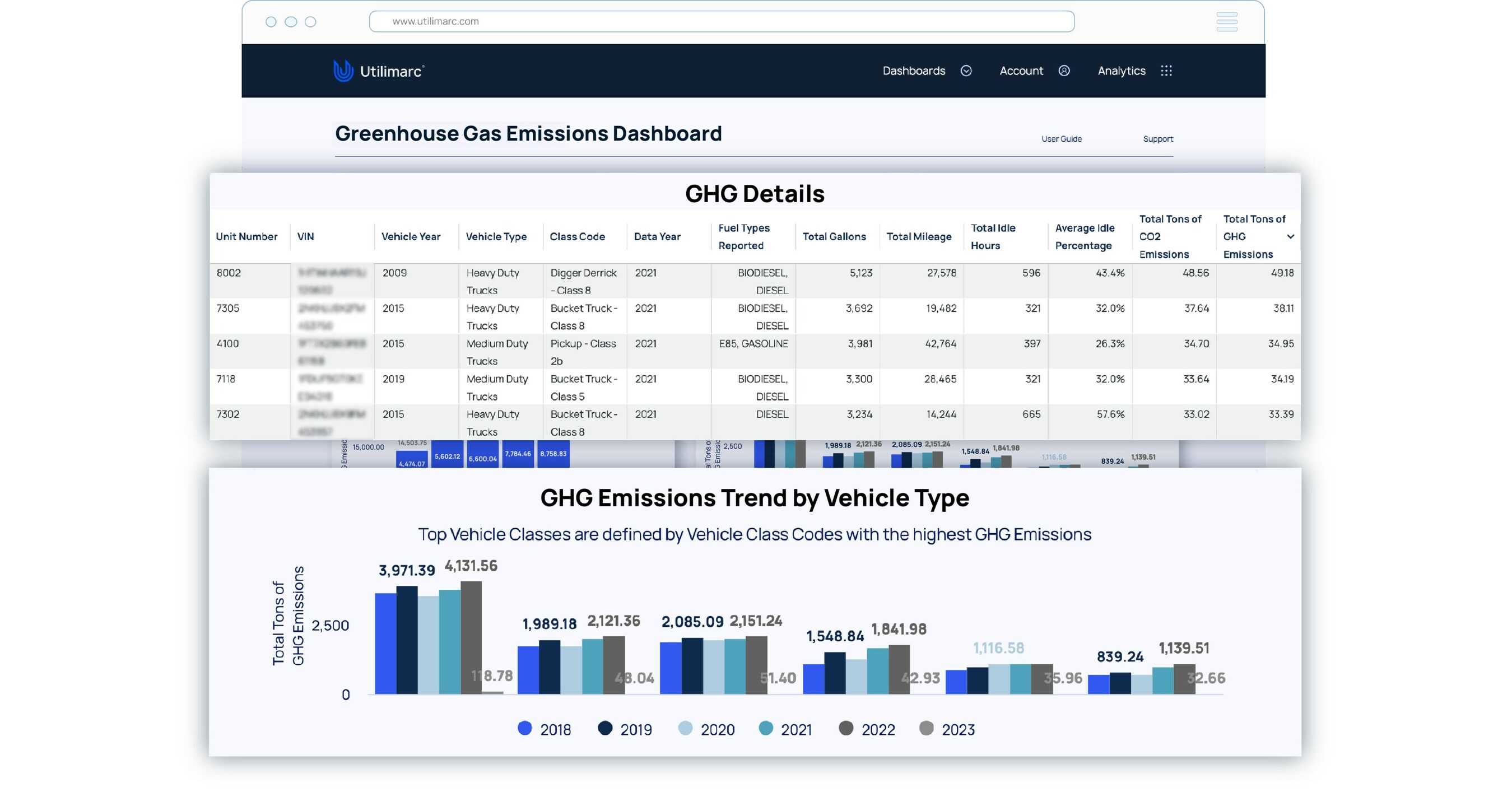
Task: Click the browser hamburger menu icon
Action: pyautogui.click(x=1227, y=22)
